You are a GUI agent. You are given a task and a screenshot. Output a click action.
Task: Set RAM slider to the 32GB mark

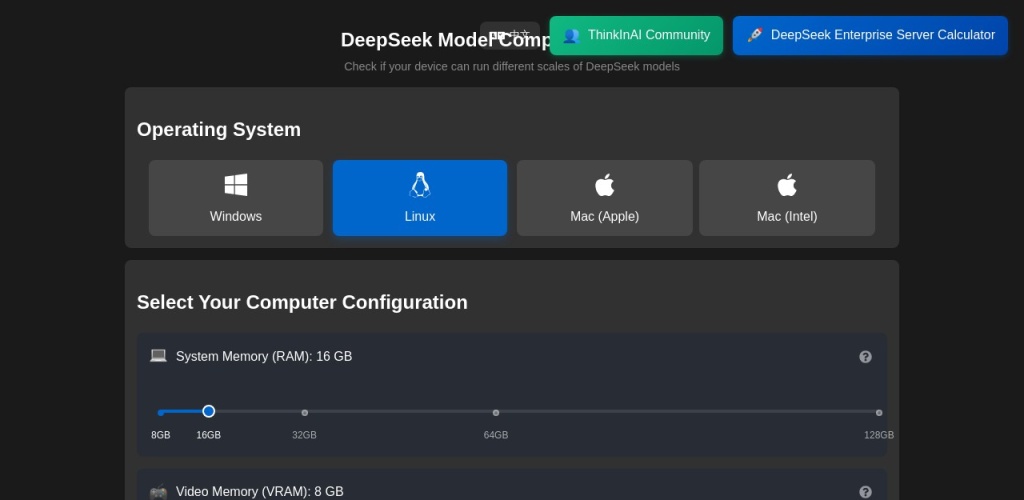click(x=304, y=413)
